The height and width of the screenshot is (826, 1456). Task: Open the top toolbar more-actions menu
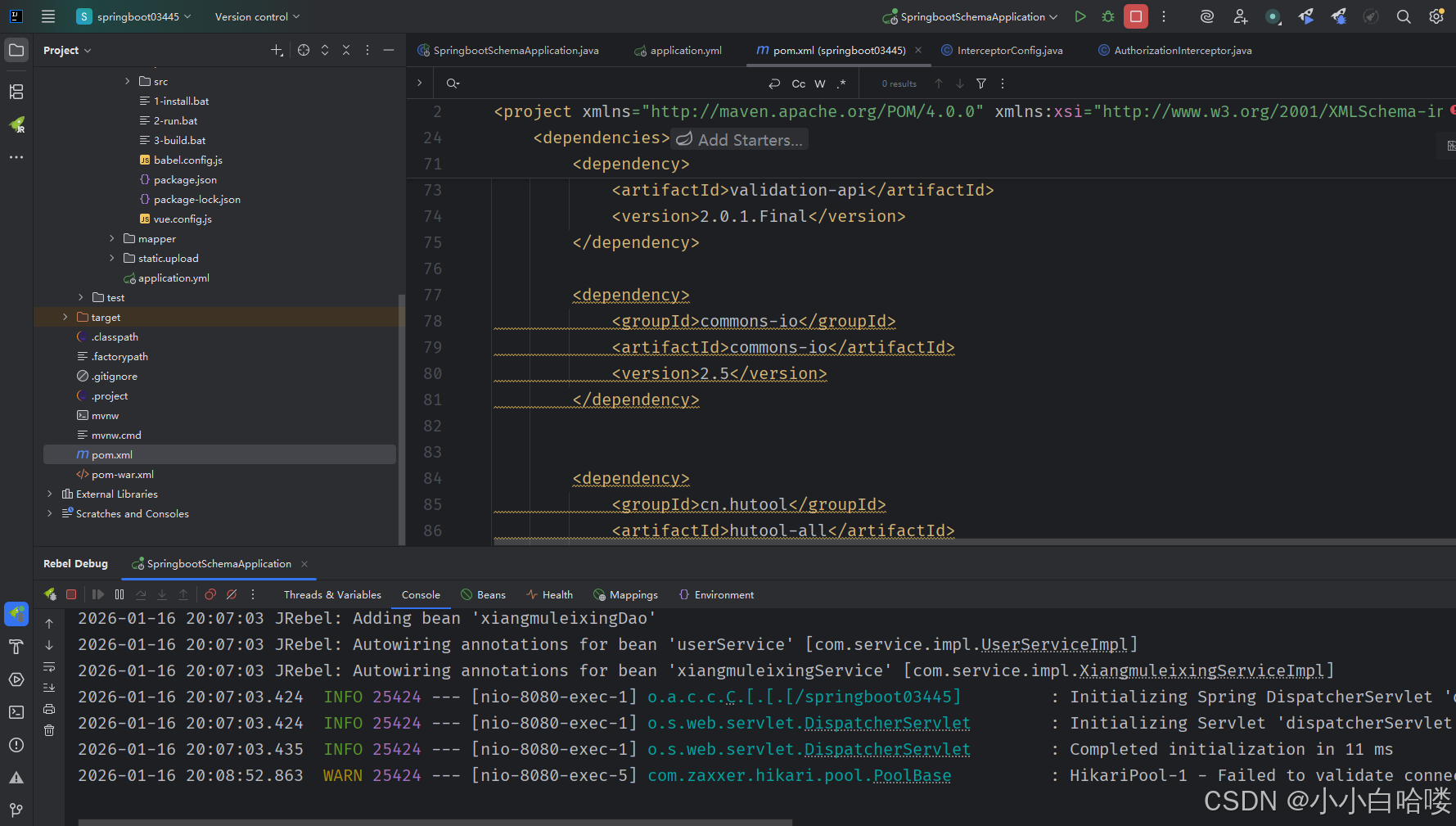click(1164, 16)
